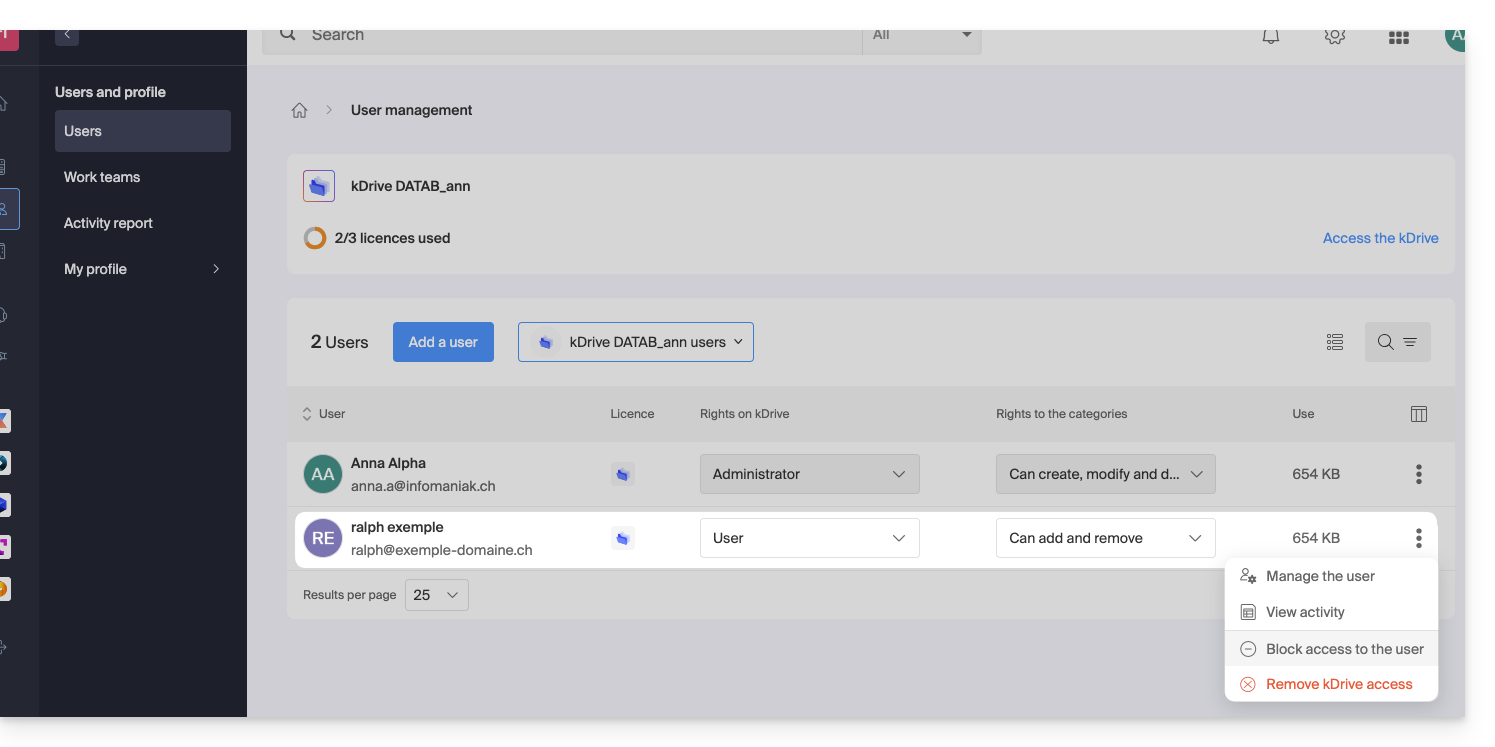Open Anna Alpha's three-dot options menu

[x=1418, y=474]
